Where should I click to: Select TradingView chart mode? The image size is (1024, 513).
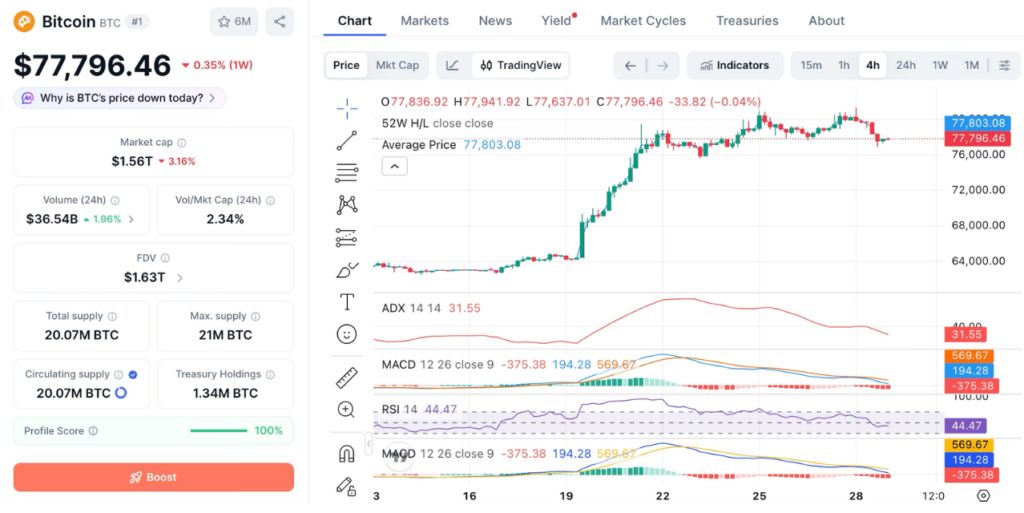(520, 65)
